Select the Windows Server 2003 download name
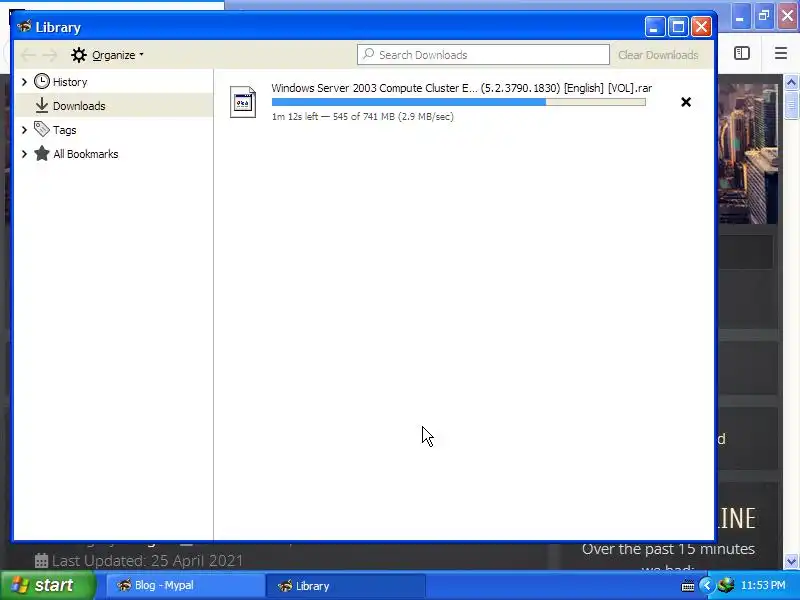 tap(462, 88)
